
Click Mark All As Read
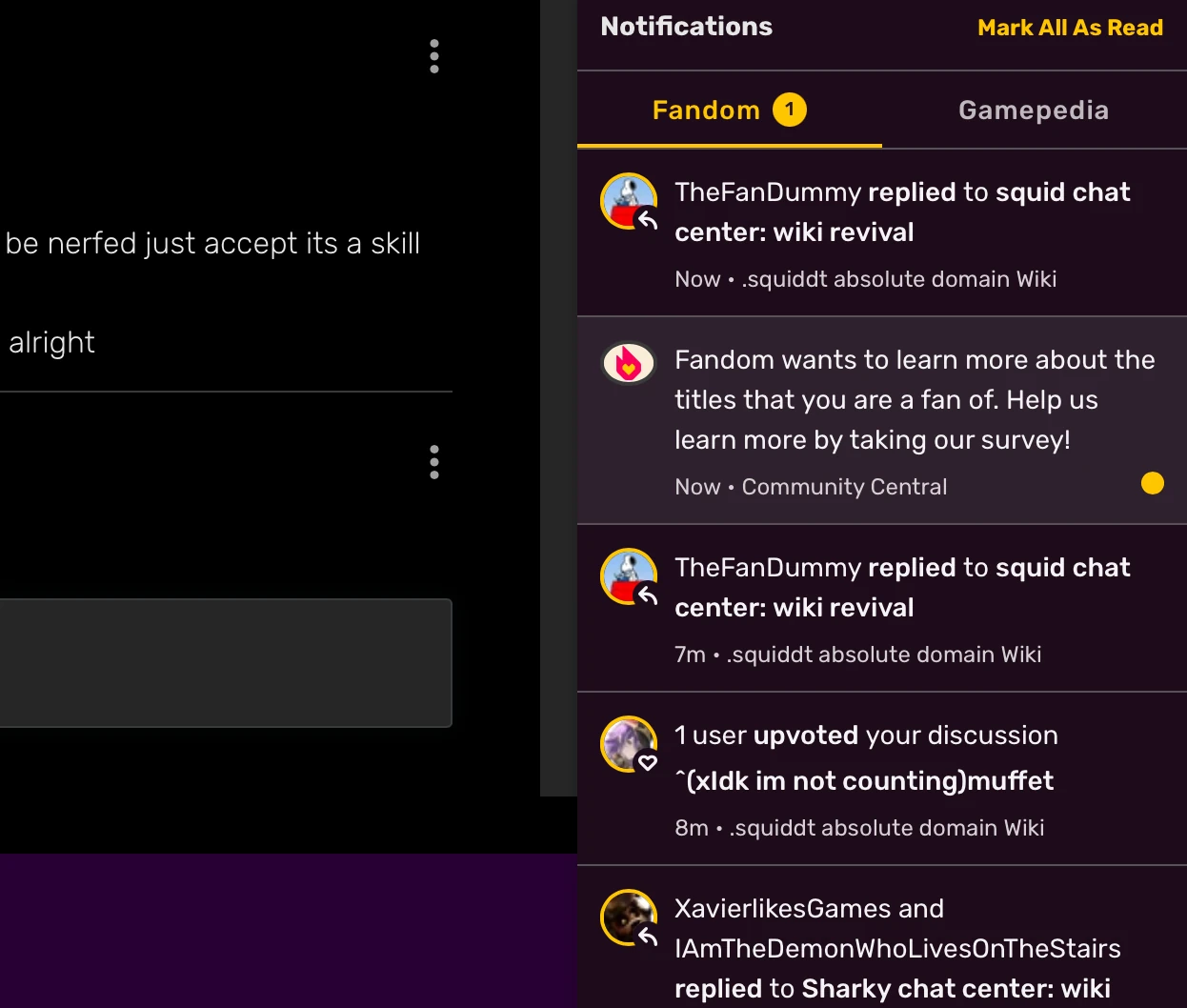coord(1070,28)
